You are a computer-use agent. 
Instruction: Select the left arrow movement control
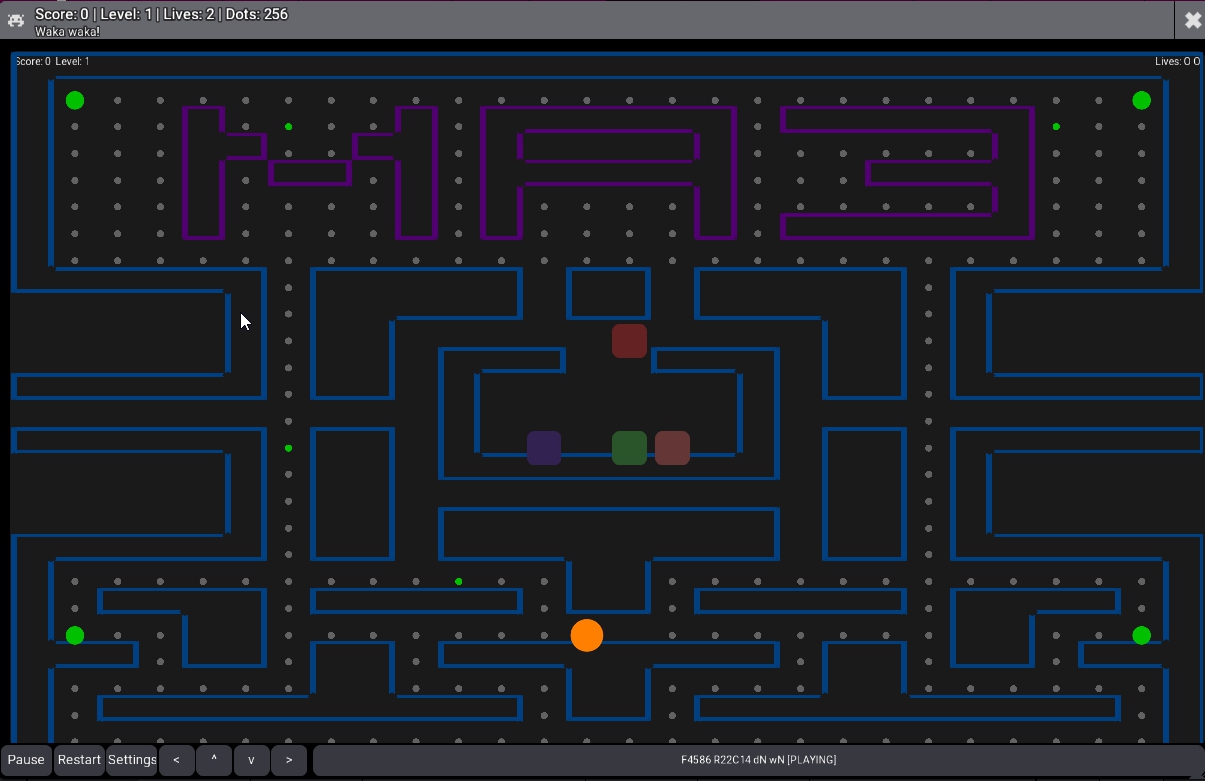(x=176, y=760)
